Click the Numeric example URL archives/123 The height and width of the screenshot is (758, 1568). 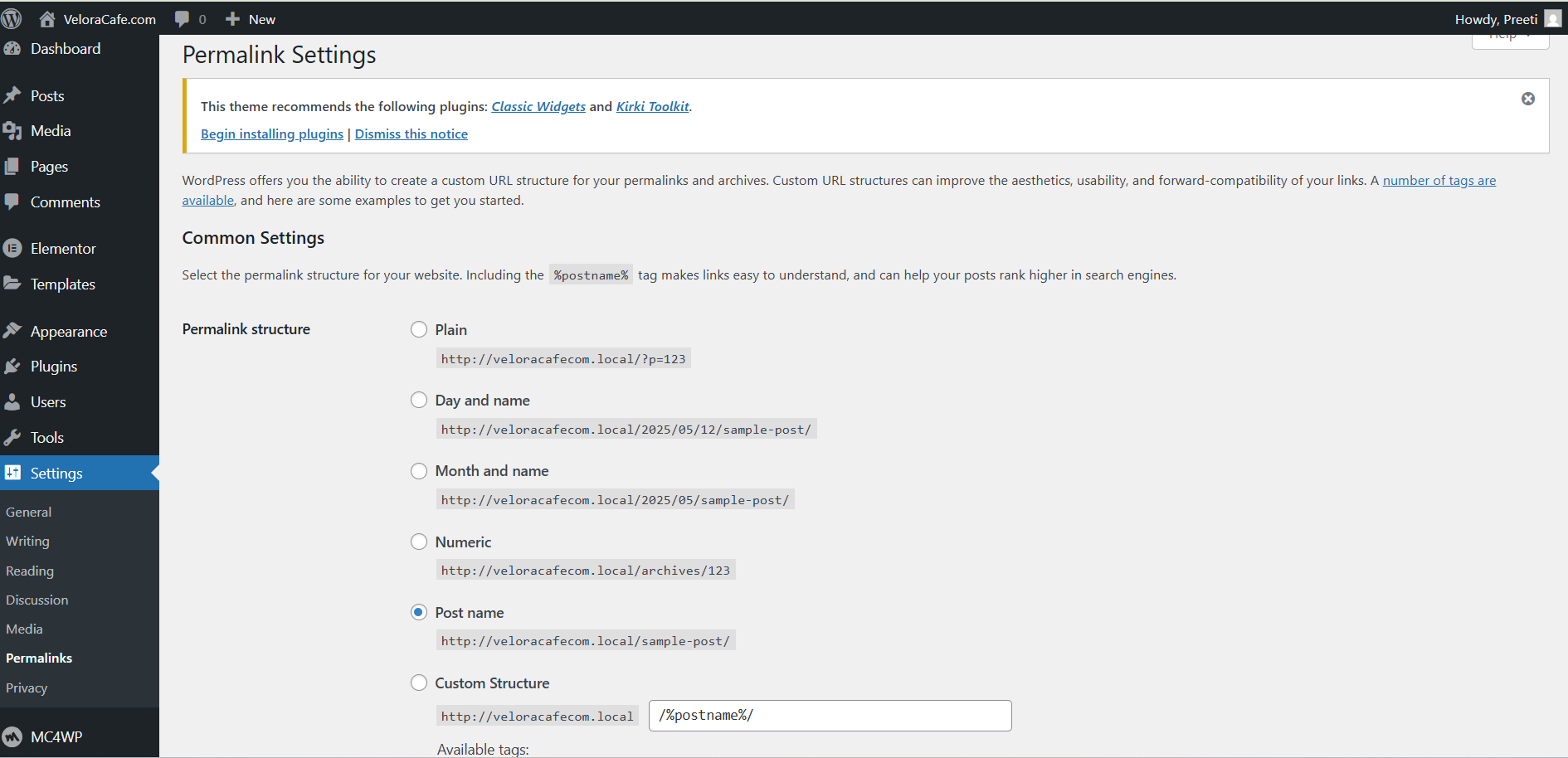[586, 570]
